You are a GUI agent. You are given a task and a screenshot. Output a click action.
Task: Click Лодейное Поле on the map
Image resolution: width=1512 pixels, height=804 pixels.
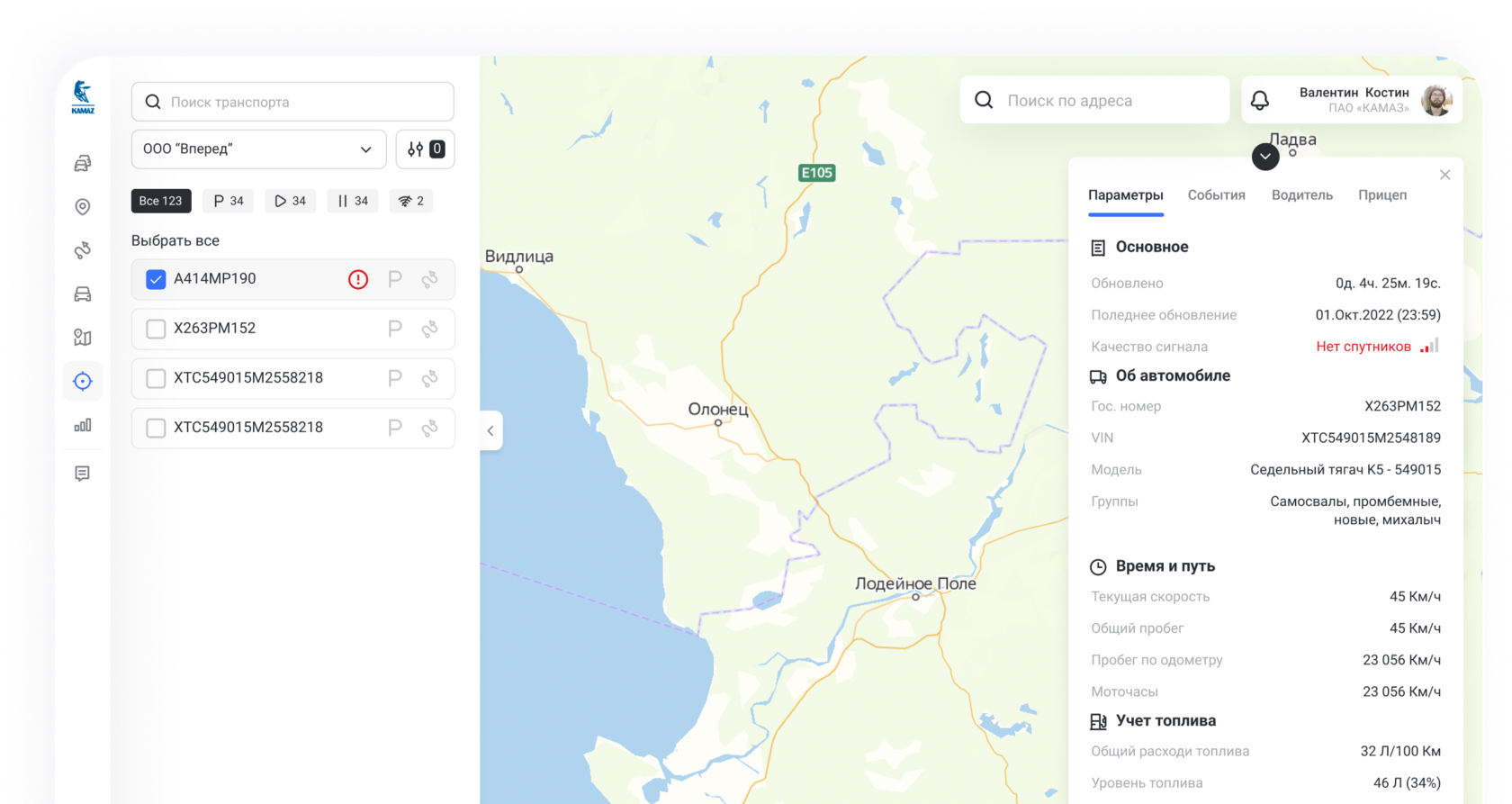click(915, 583)
